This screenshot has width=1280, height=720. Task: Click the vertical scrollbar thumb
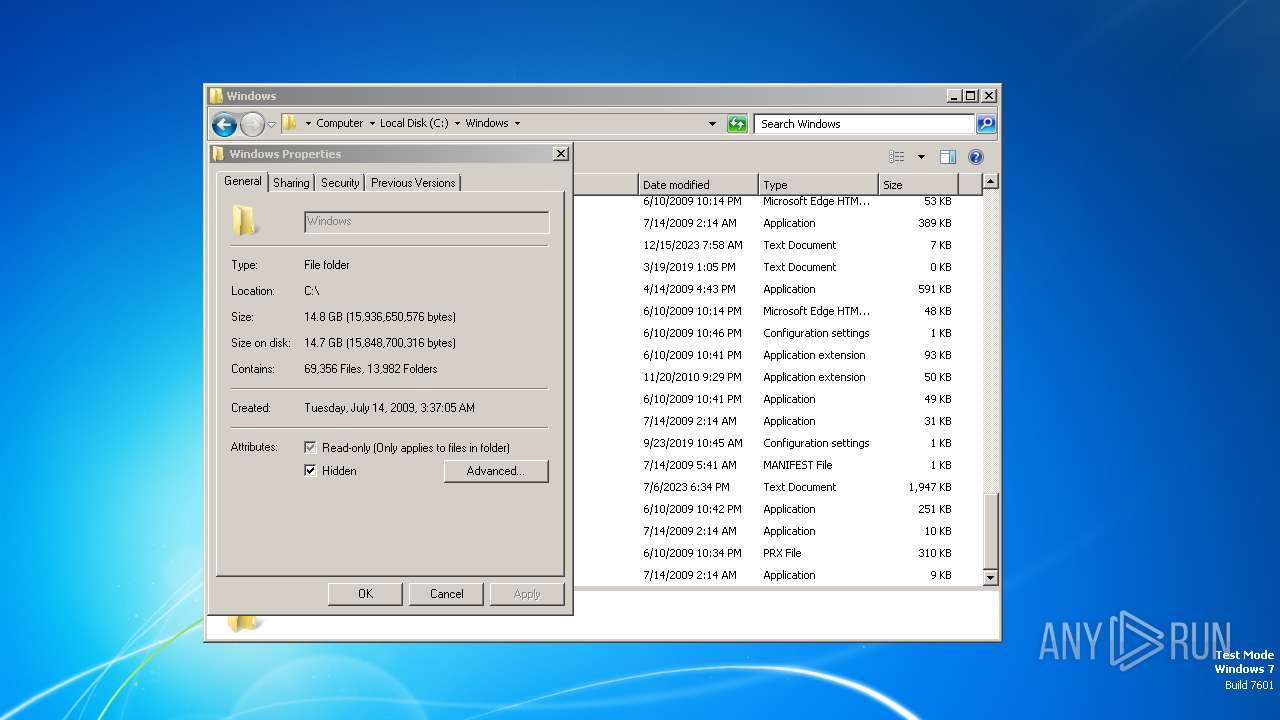click(990, 530)
